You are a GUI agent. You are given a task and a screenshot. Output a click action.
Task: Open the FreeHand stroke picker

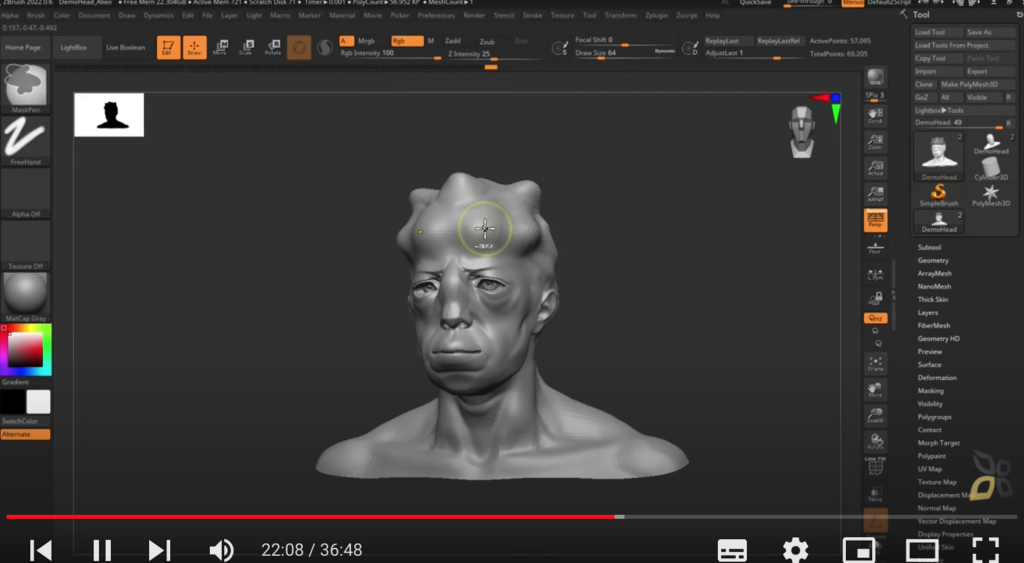(25, 140)
